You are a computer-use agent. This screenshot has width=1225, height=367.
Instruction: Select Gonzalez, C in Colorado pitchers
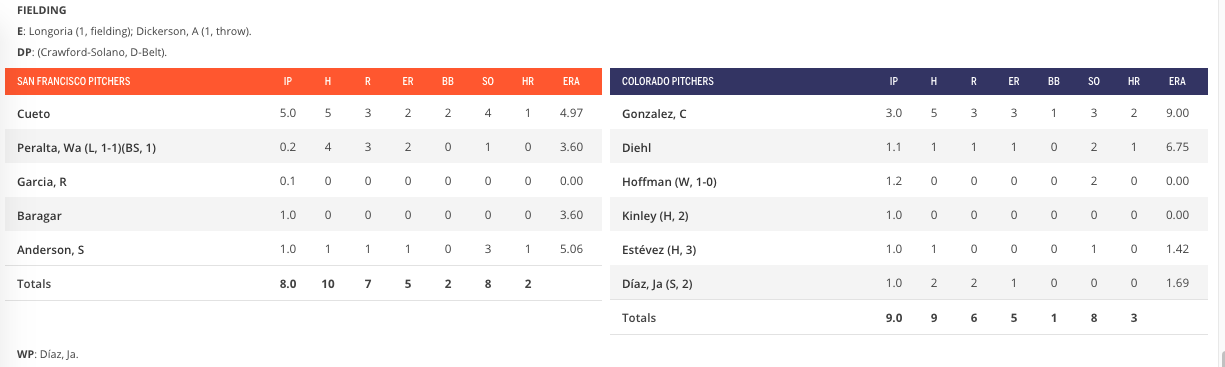[654, 114]
